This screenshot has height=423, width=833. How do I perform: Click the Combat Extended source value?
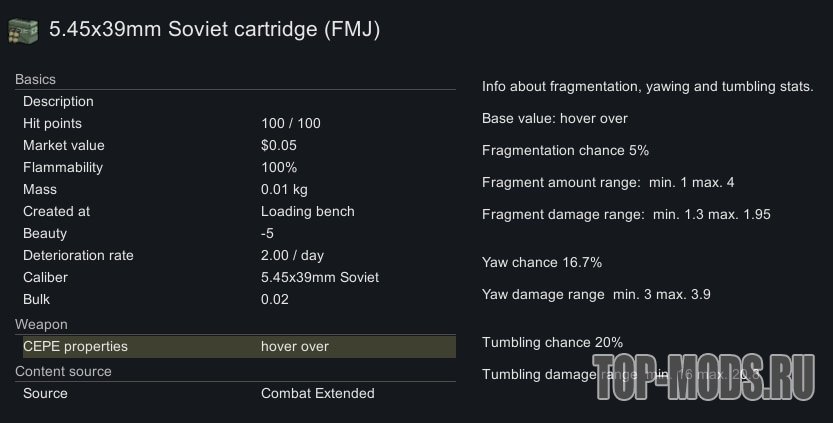pyautogui.click(x=317, y=393)
